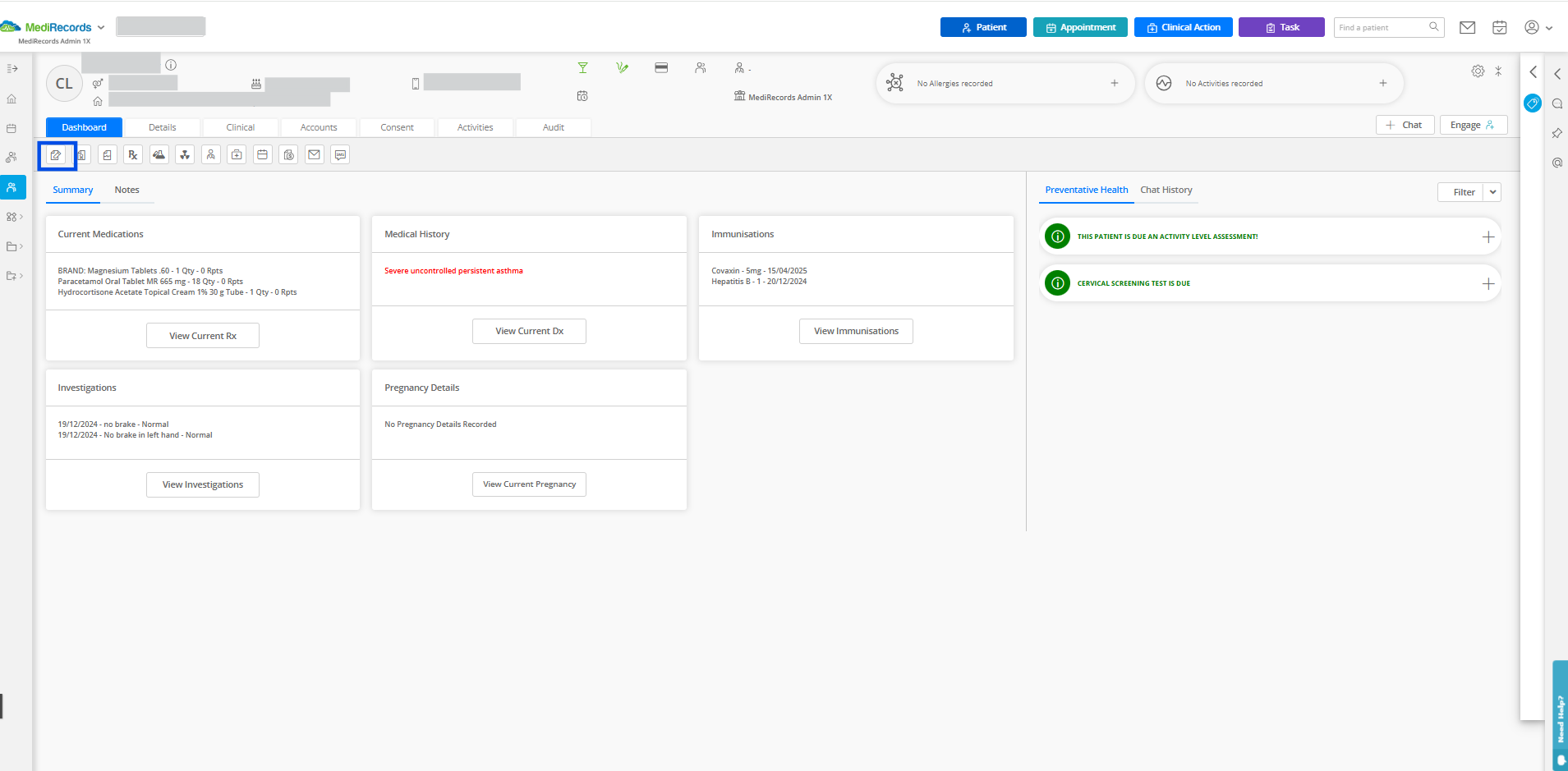The image size is (1568, 771).
Task: Click the View Current Rx button
Action: 203,336
